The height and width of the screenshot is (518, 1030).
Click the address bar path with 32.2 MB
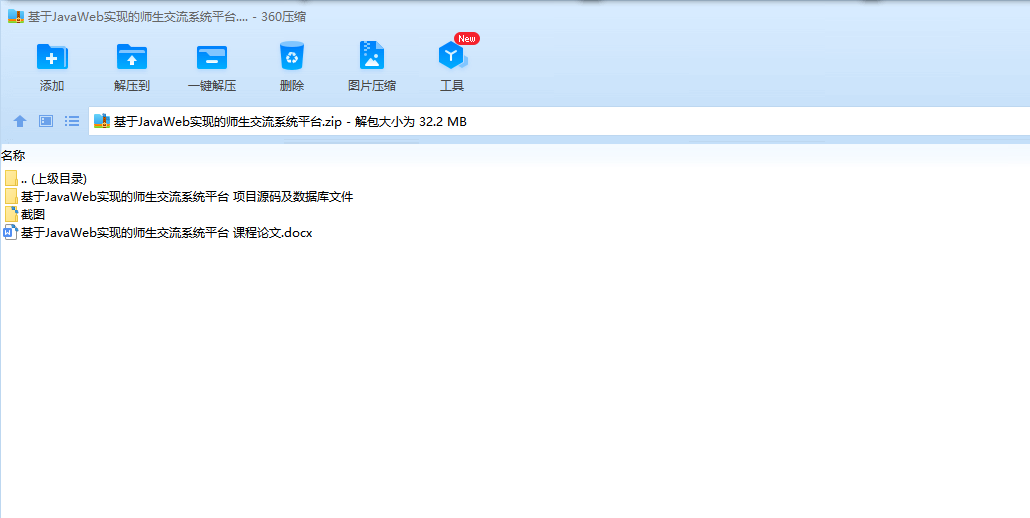[x=290, y=121]
